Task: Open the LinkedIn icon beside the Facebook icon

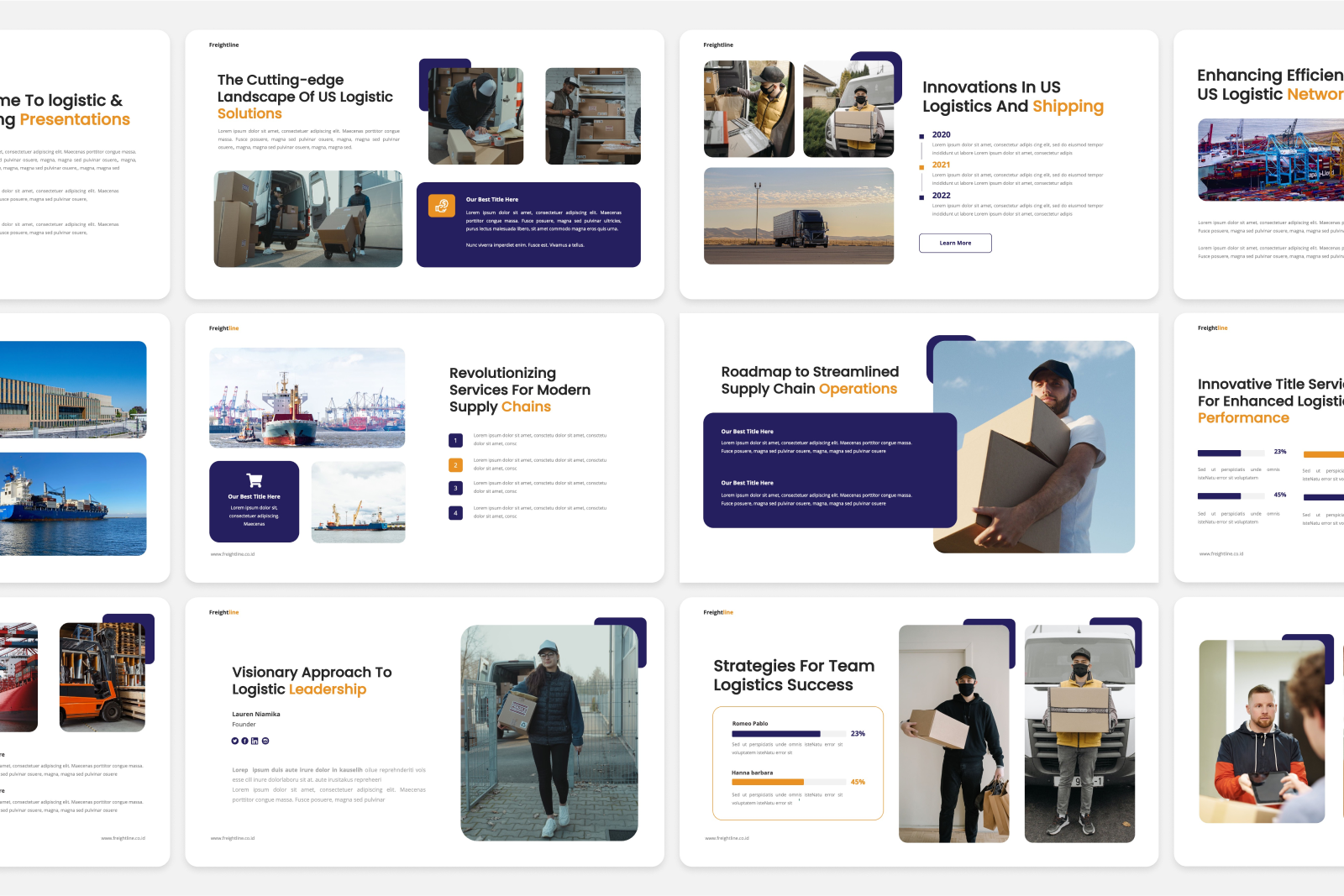Action: point(255,741)
